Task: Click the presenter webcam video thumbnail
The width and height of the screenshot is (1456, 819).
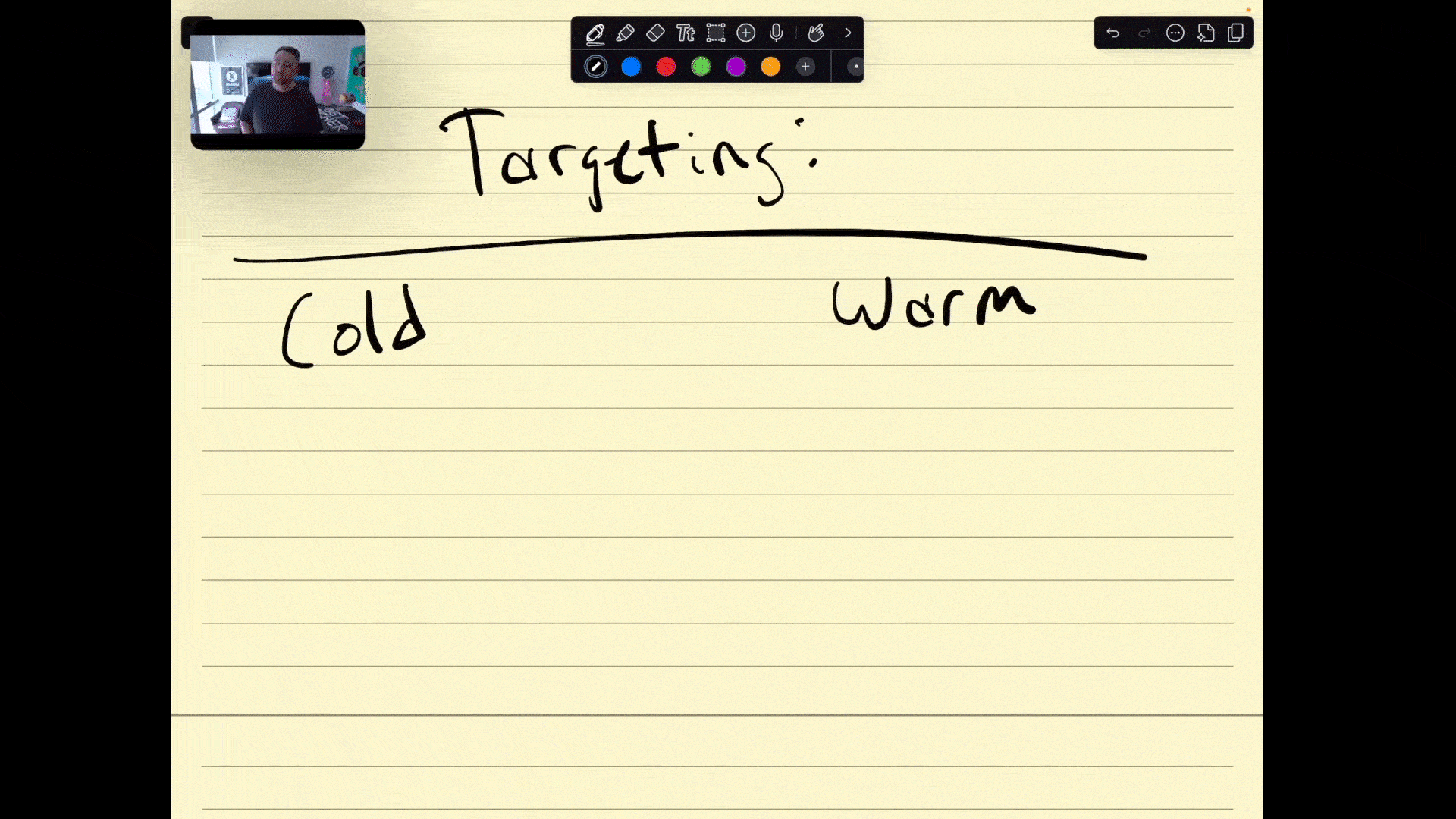Action: pyautogui.click(x=278, y=84)
